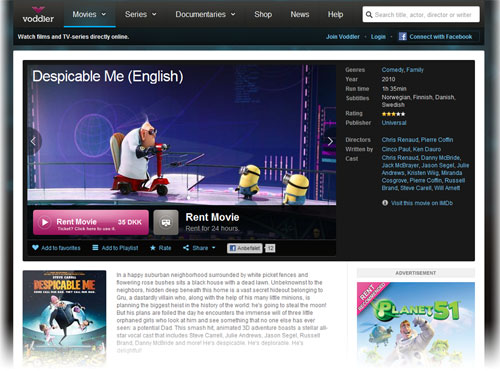
Task: Open the Shop menu item
Action: pos(263,14)
